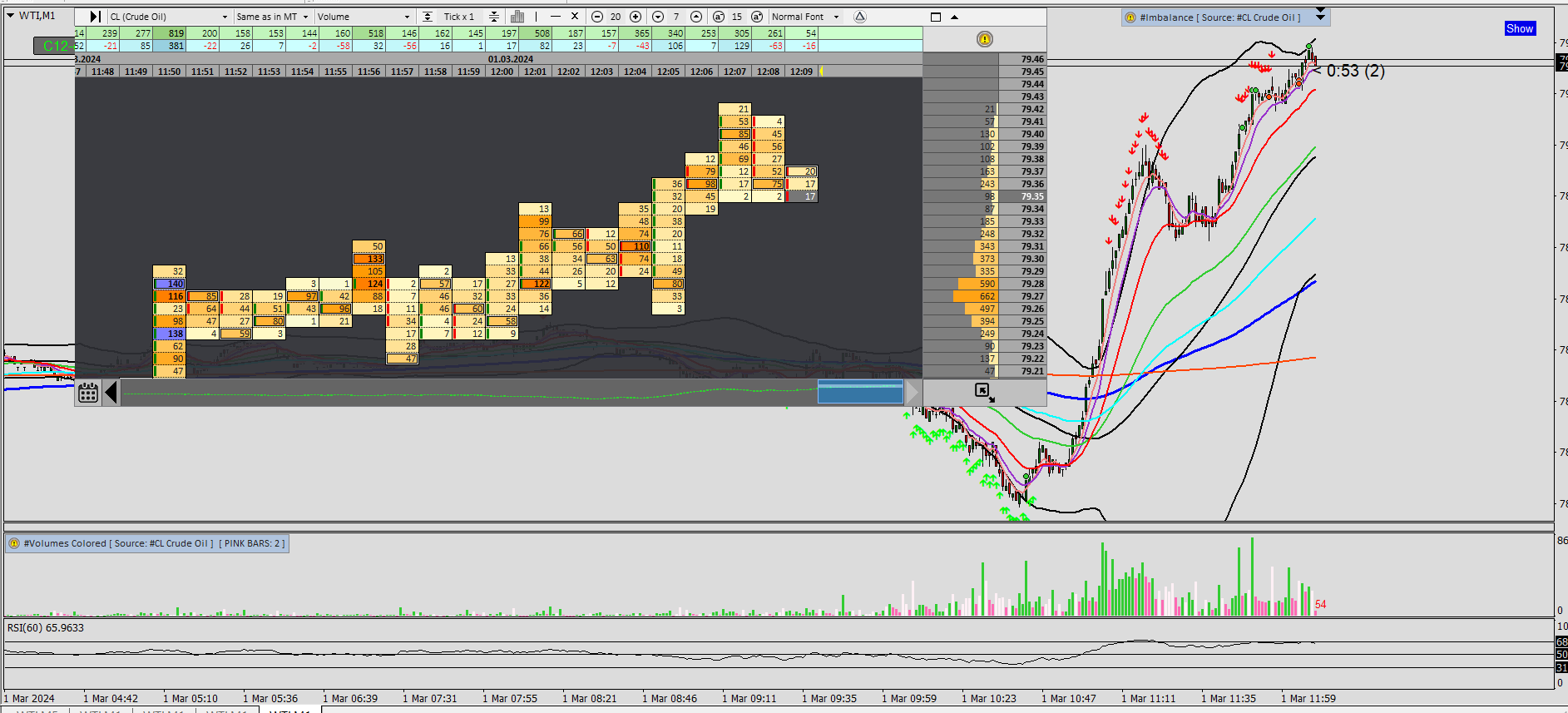Screen dimensions: 1568x713
Task: Click the 590 volume profile bar
Action: 977,284
